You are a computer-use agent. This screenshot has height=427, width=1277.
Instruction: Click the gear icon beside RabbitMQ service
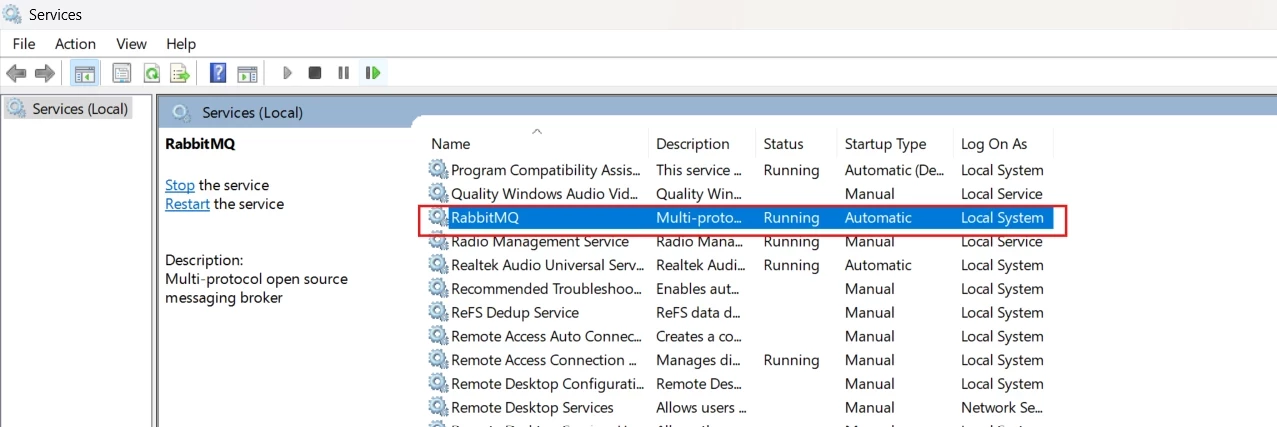(x=438, y=217)
